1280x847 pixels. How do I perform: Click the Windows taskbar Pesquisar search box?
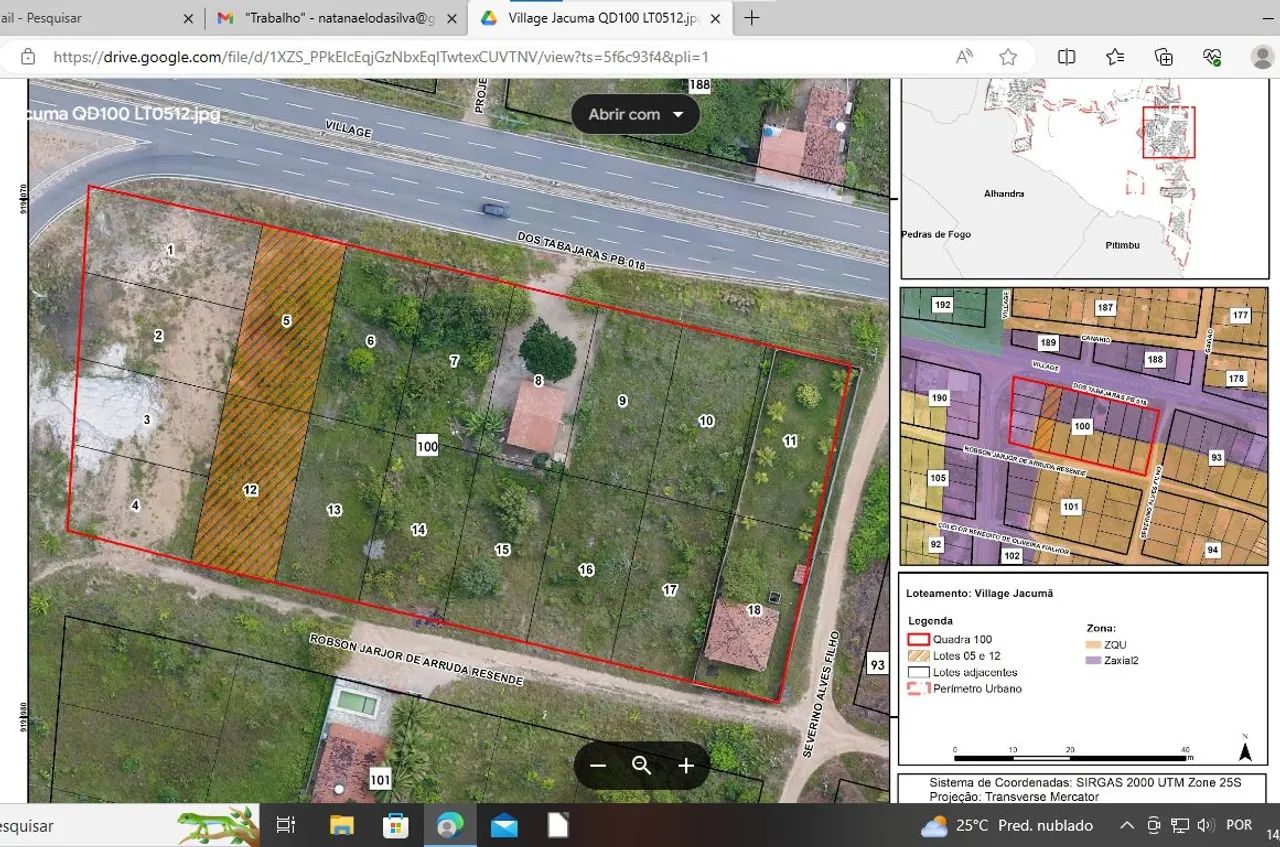point(130,826)
